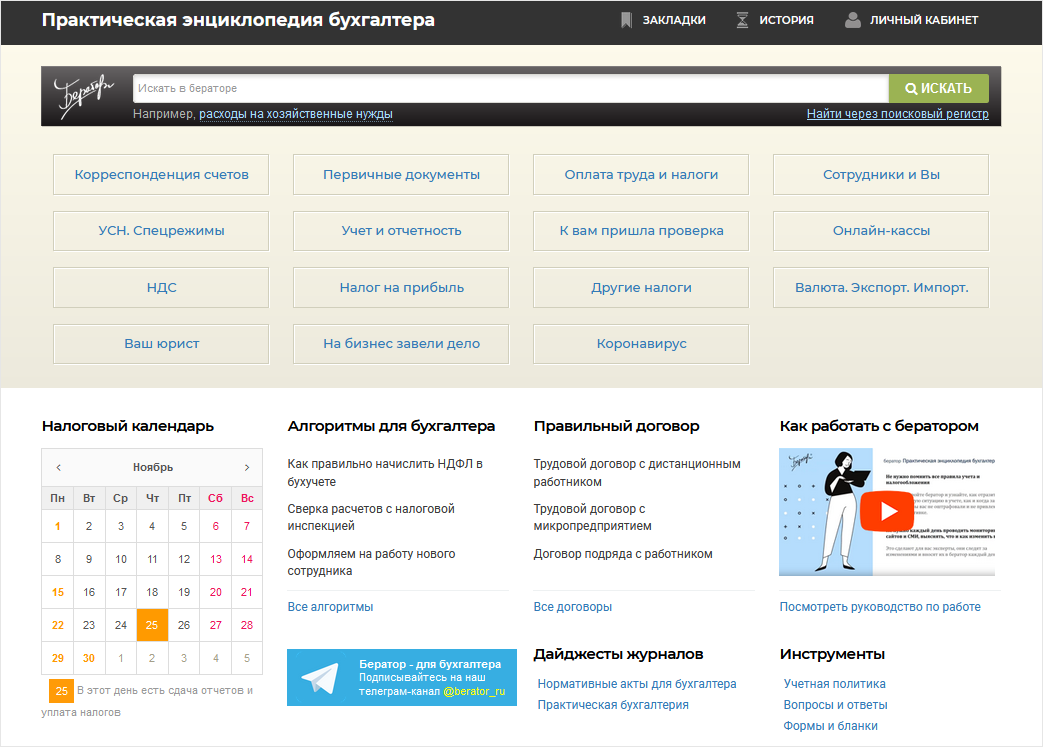Click the Ноябрь month label
Viewport: 1043px width, 747px height.
point(152,468)
